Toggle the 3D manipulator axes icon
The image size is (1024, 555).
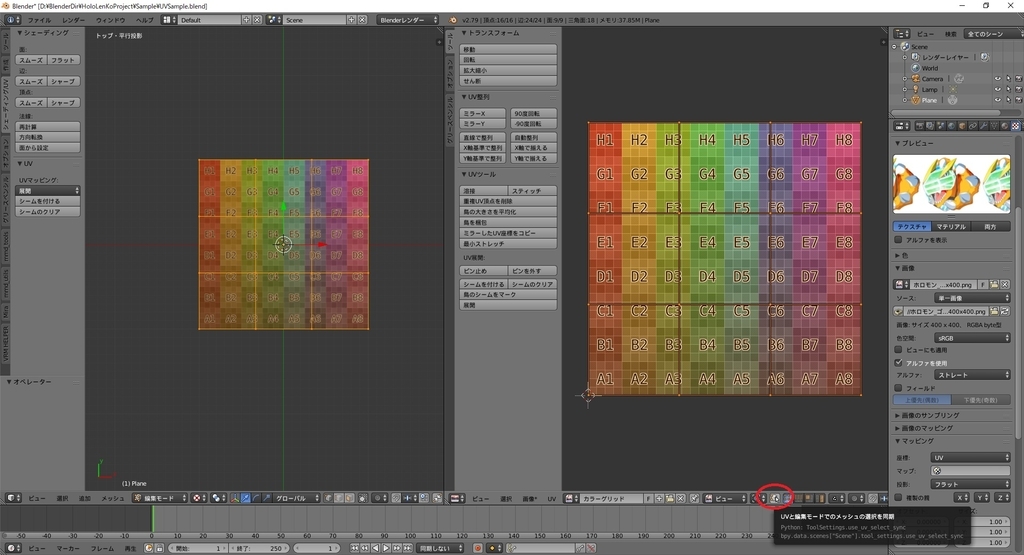235,498
